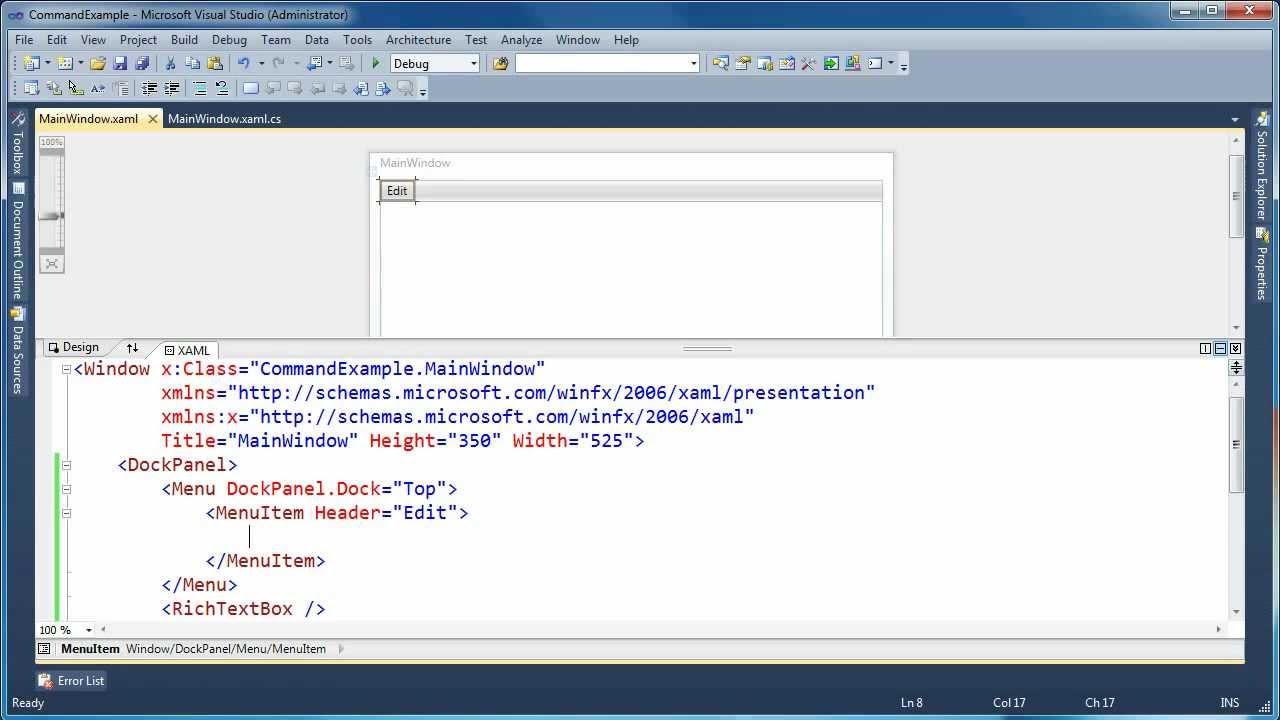Click the Find in Files icon
This screenshot has height=720, width=1280.
pos(500,63)
